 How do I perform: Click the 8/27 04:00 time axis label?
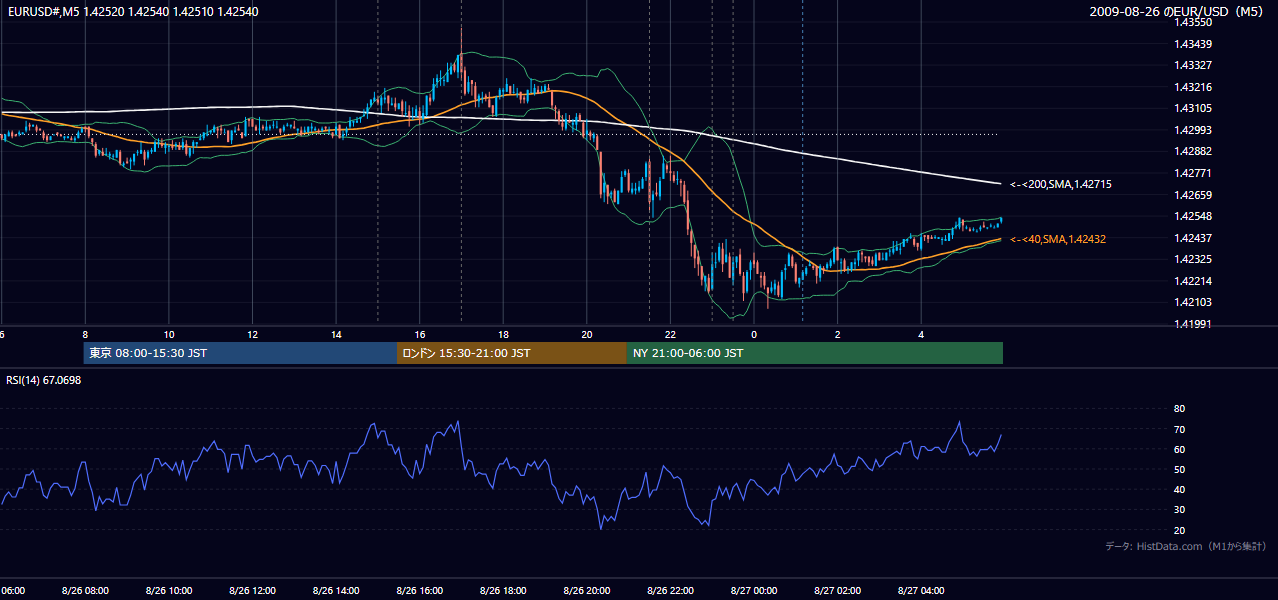click(x=921, y=590)
